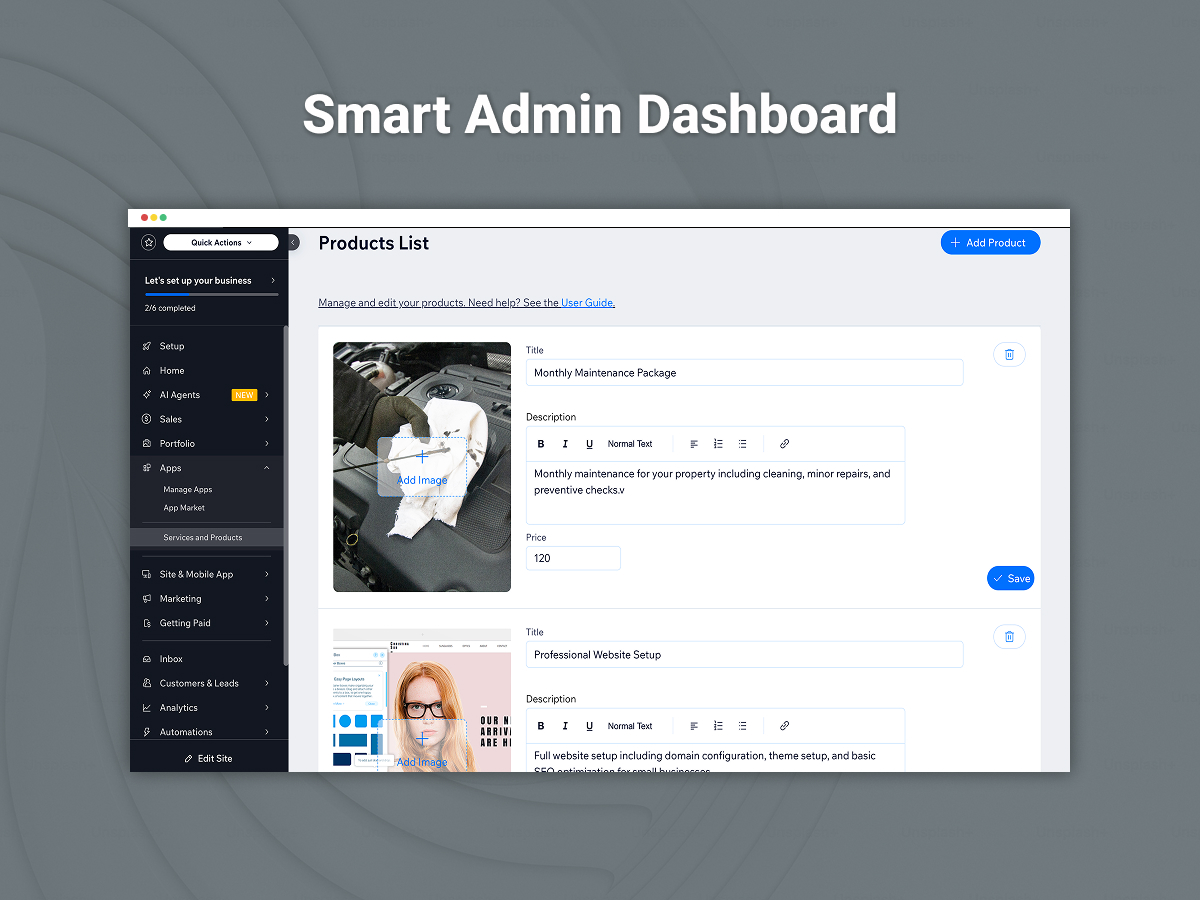1200x900 pixels.
Task: Click the NEW badge next to AI Agents
Action: tap(244, 395)
